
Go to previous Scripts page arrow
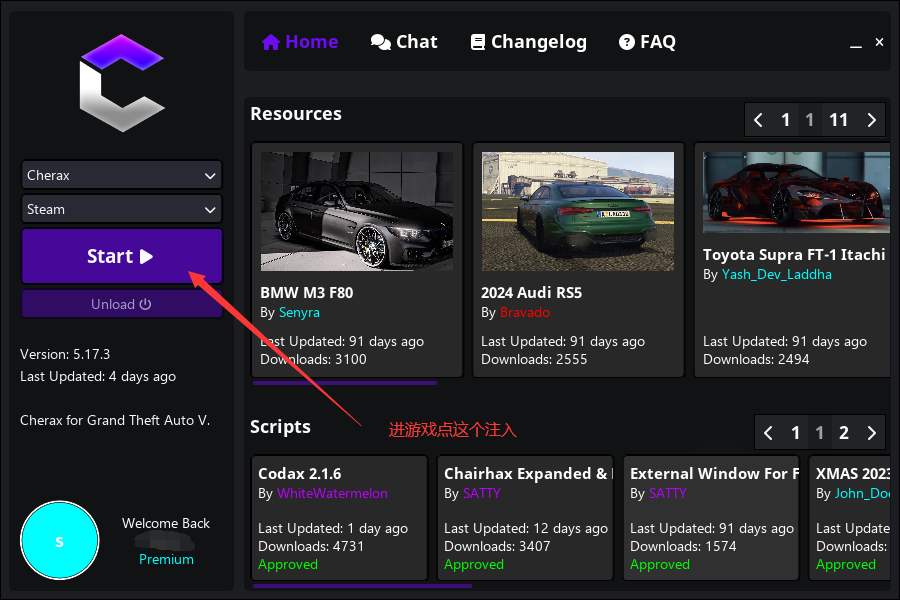[768, 433]
